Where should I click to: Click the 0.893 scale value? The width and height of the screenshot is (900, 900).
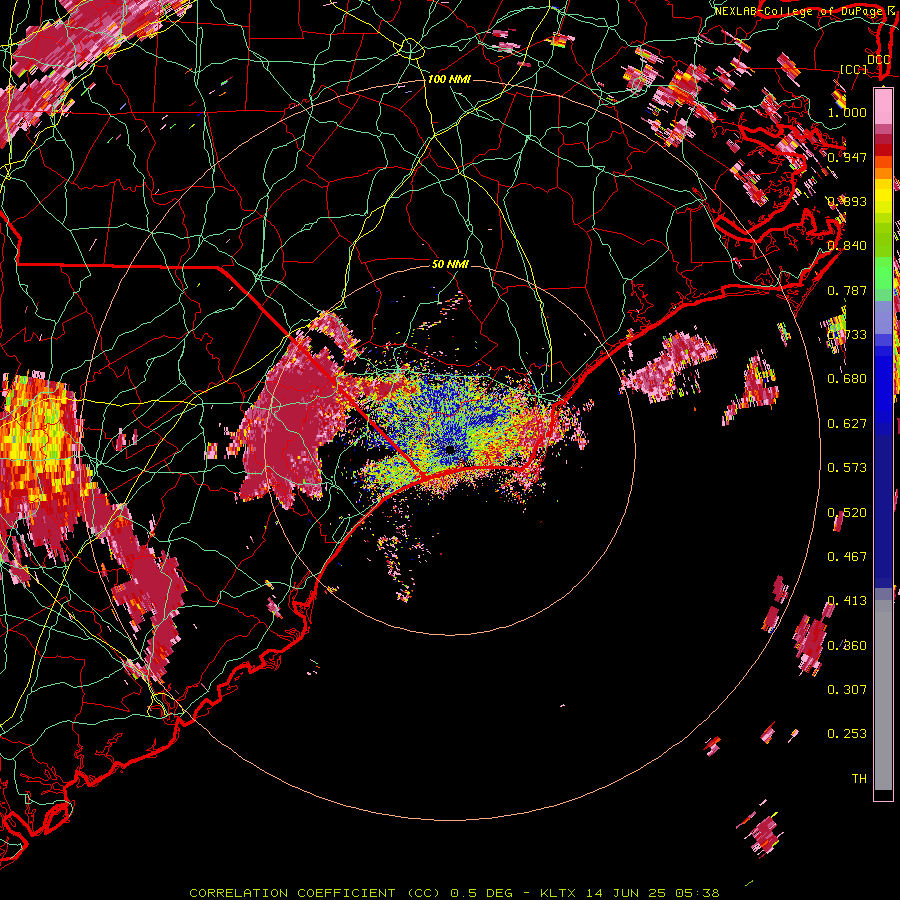847,201
